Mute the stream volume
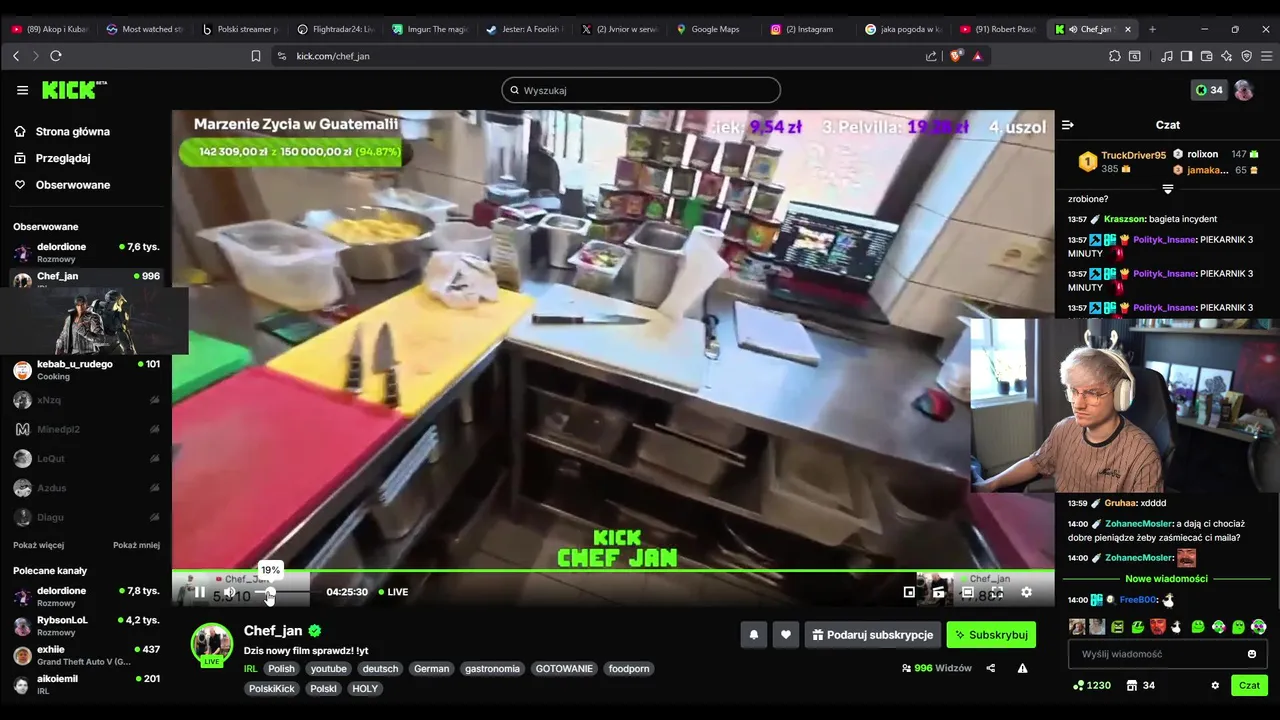 [230, 592]
